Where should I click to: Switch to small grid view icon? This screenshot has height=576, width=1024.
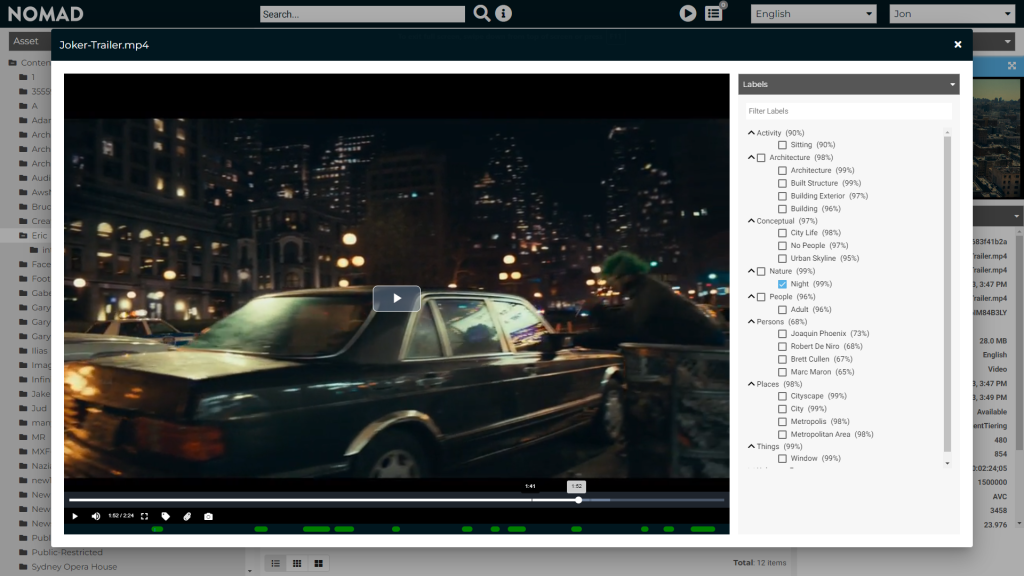pyautogui.click(x=297, y=563)
